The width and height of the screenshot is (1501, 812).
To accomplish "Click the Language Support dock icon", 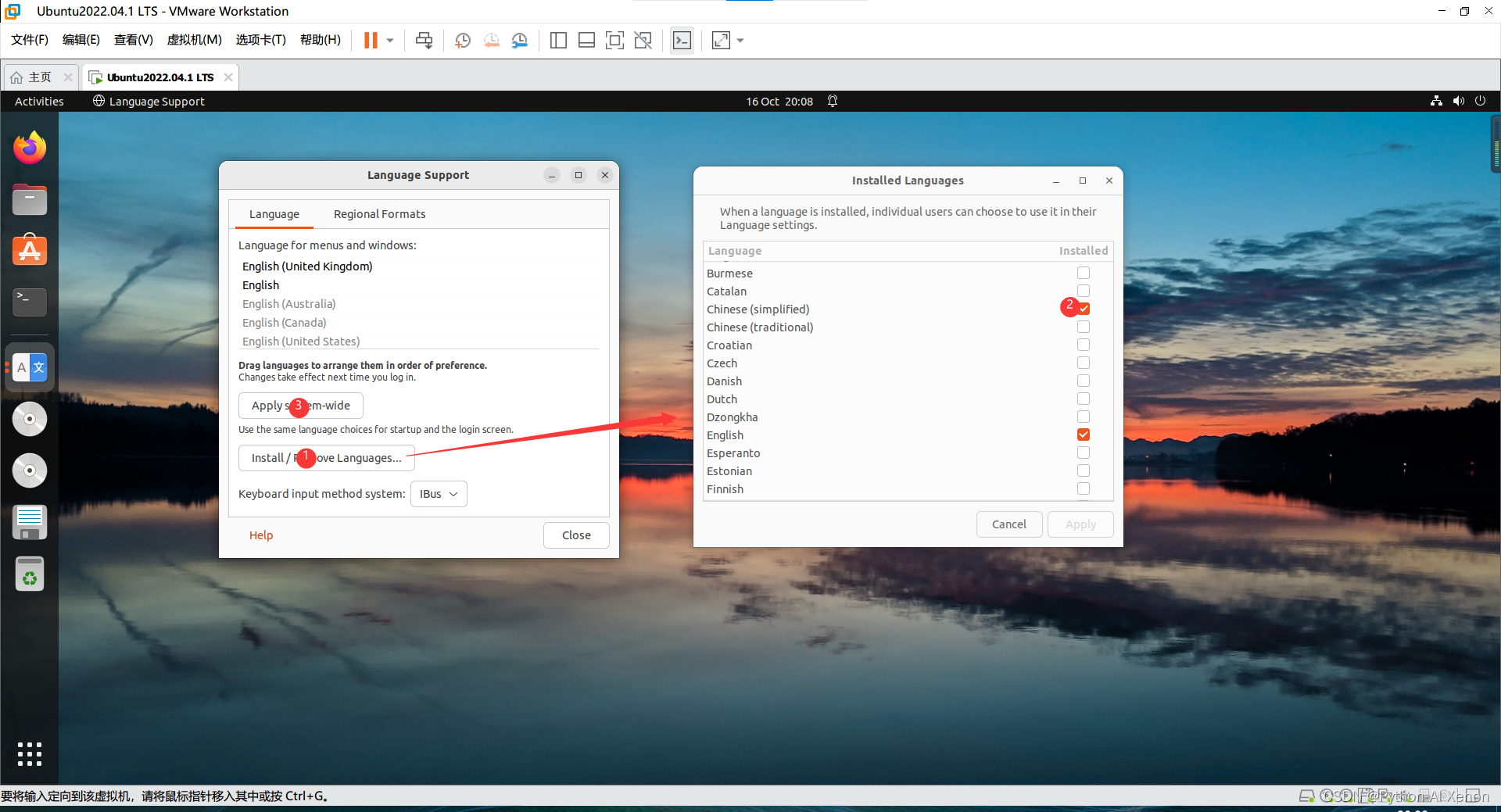I will point(30,367).
